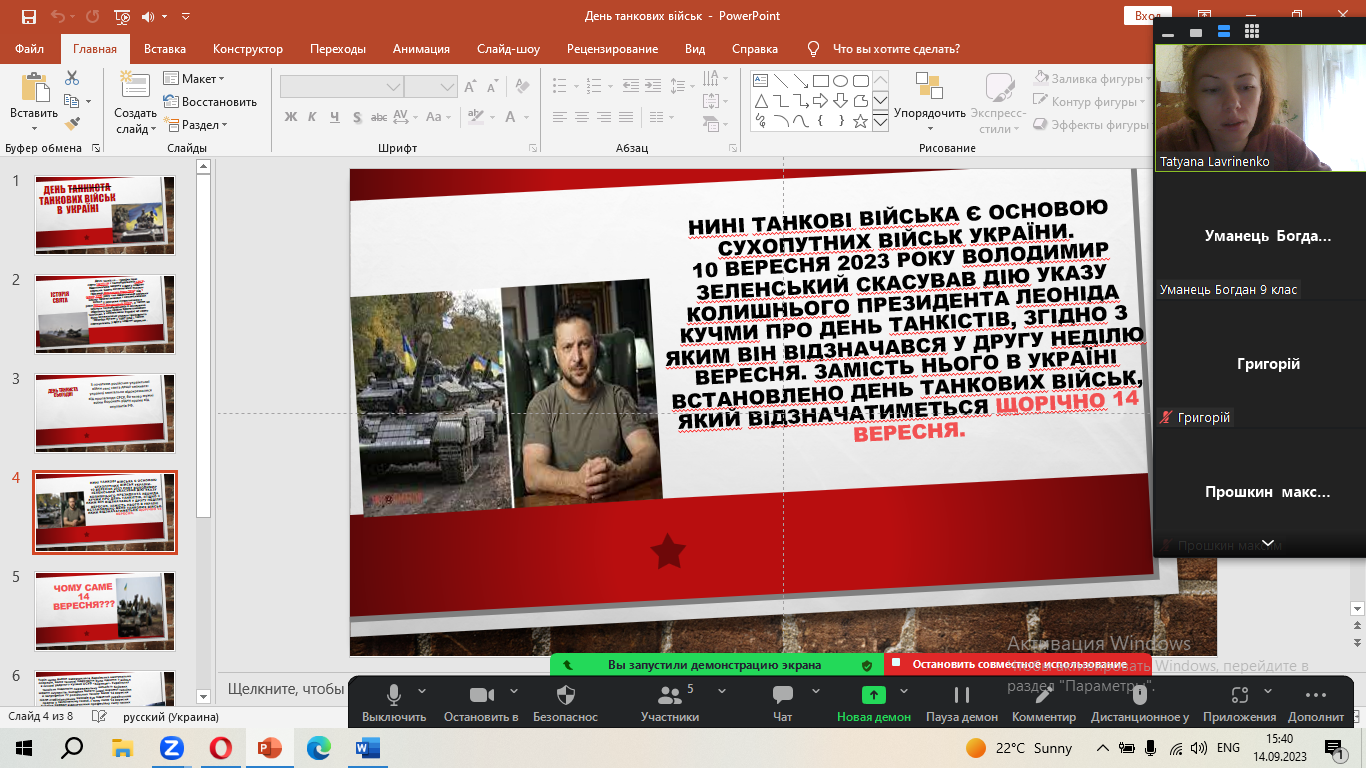The height and width of the screenshot is (768, 1366).
Task: Open Zoom Participants (Участники) icon
Action: tap(669, 695)
